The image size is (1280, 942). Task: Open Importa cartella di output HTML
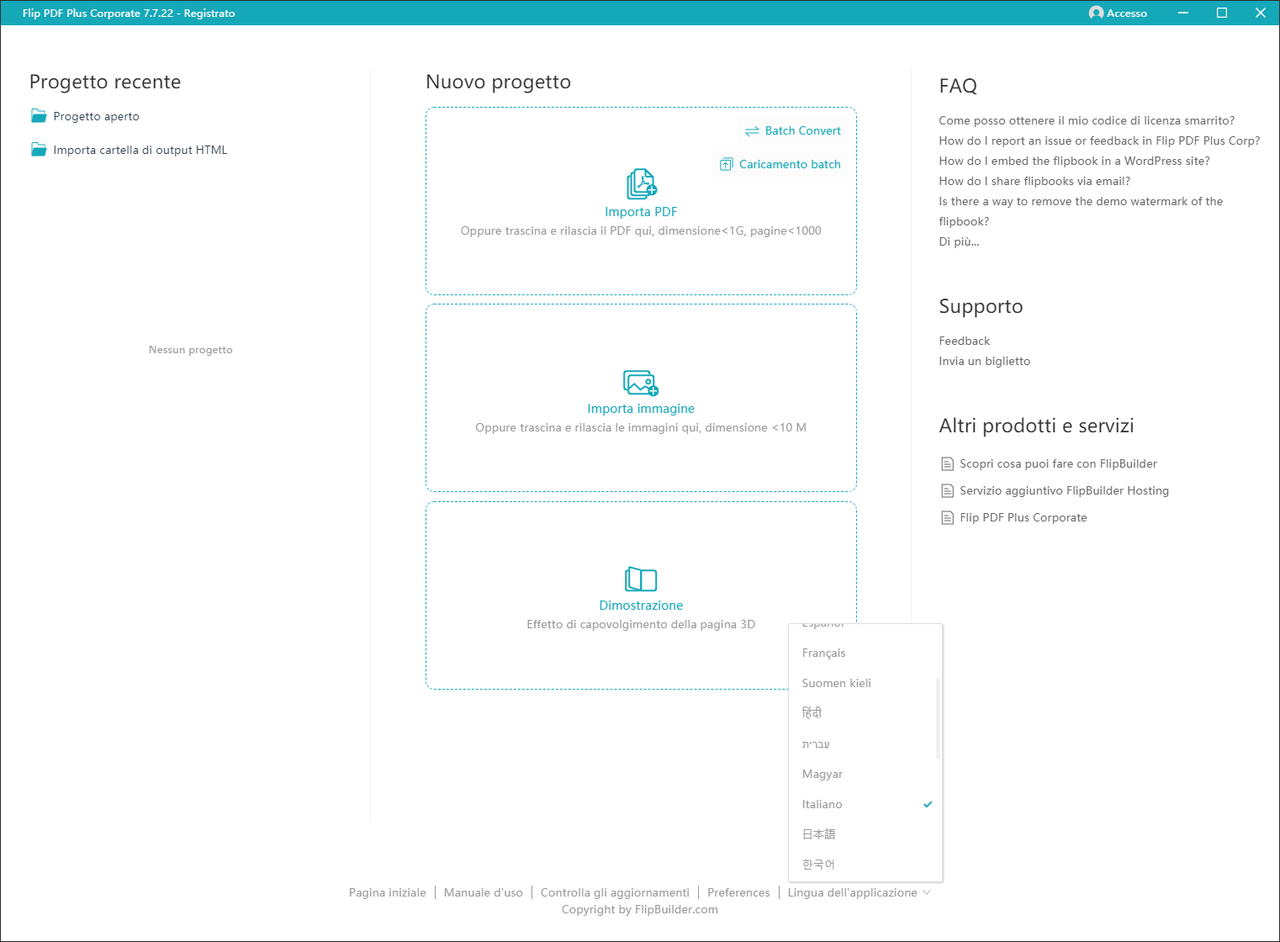coord(140,150)
